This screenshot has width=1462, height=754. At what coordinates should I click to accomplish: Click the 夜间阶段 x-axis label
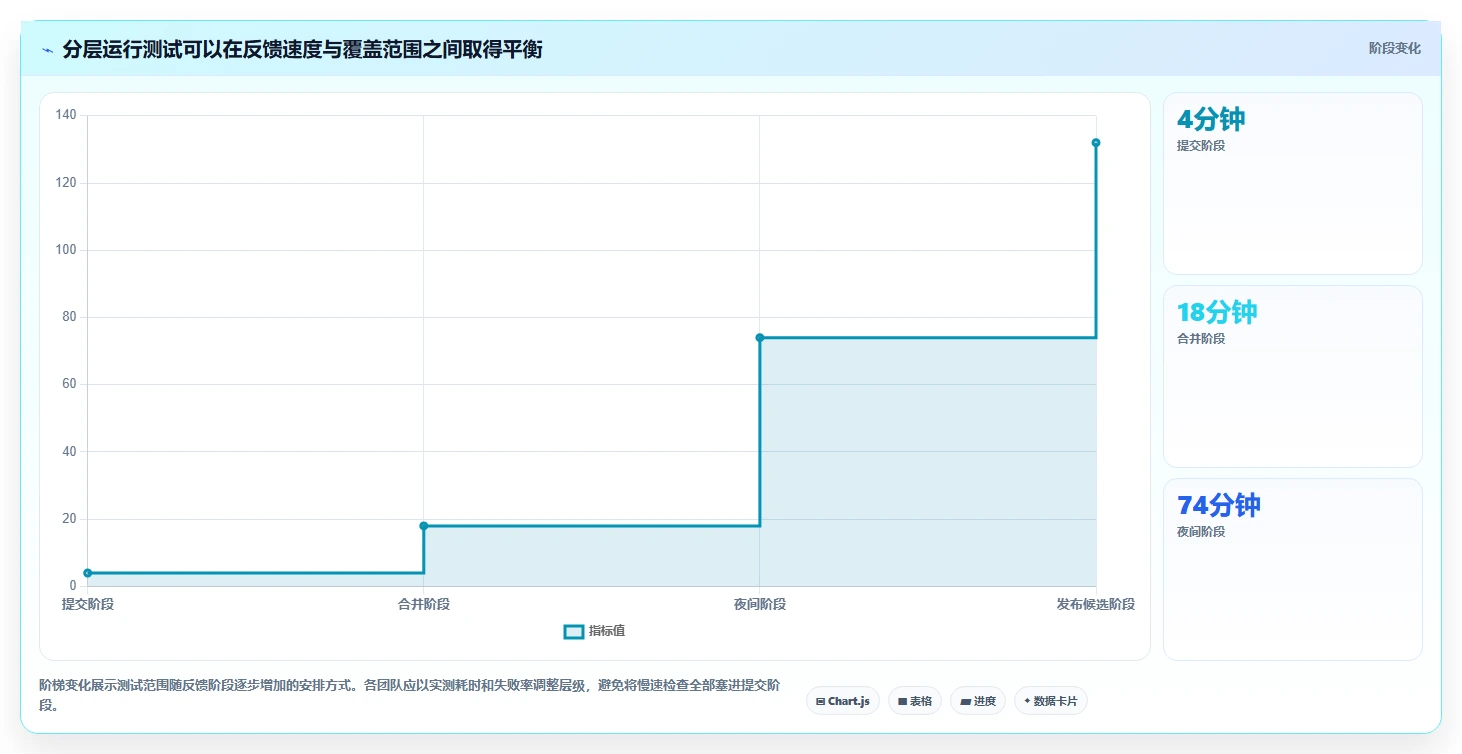tap(760, 604)
